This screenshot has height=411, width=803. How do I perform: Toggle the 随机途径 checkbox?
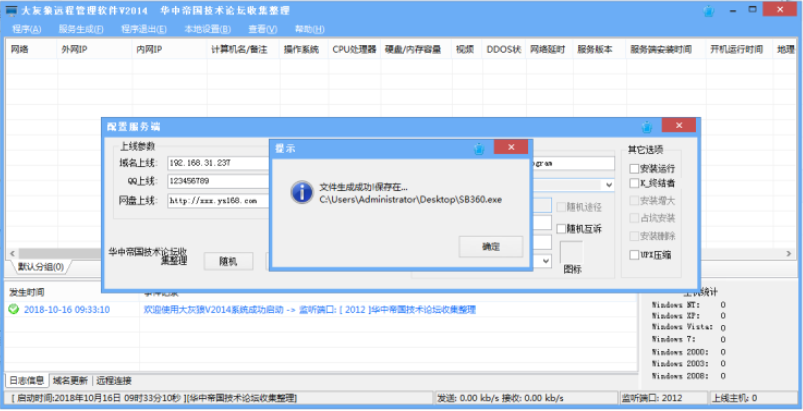[x=561, y=207]
